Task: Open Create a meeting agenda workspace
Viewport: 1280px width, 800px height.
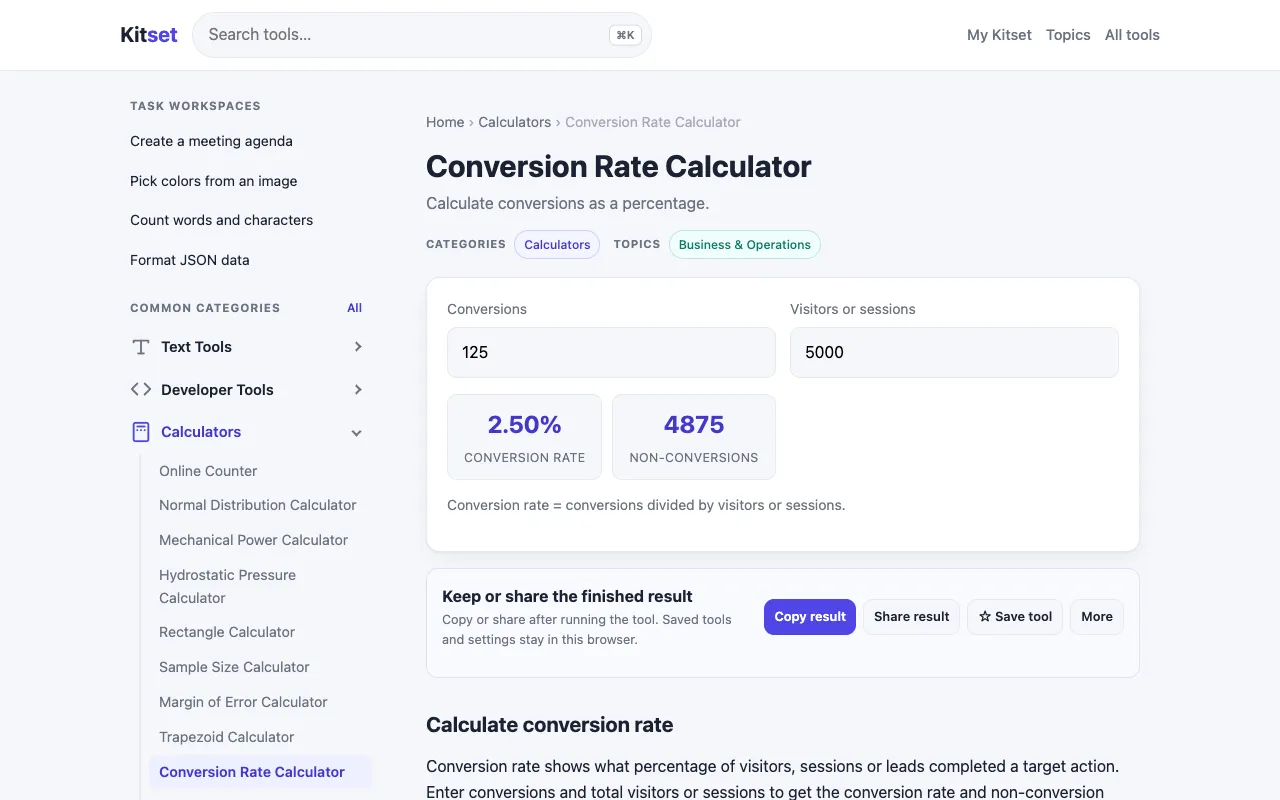Action: (211, 141)
